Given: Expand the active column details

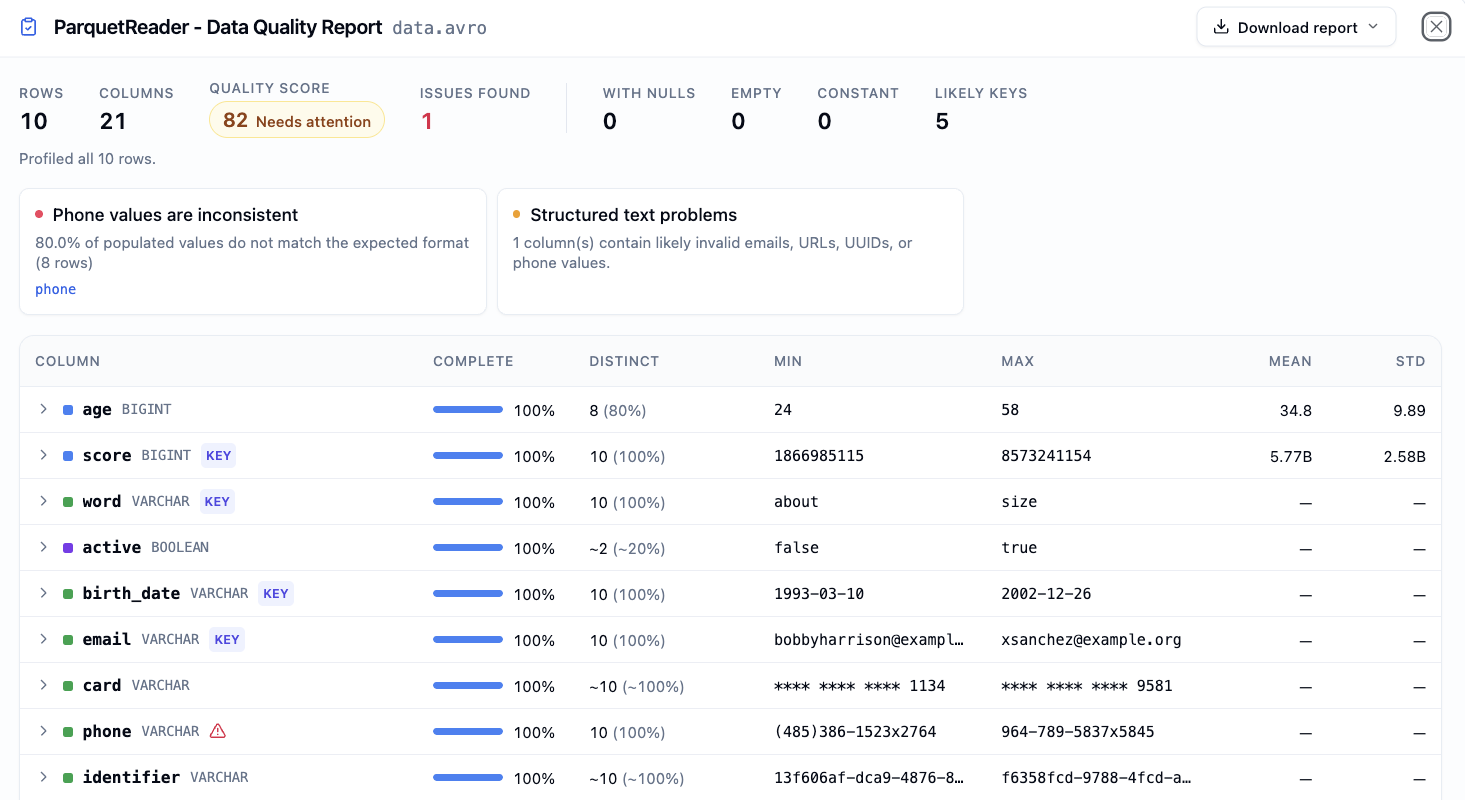Looking at the screenshot, I should 43,547.
